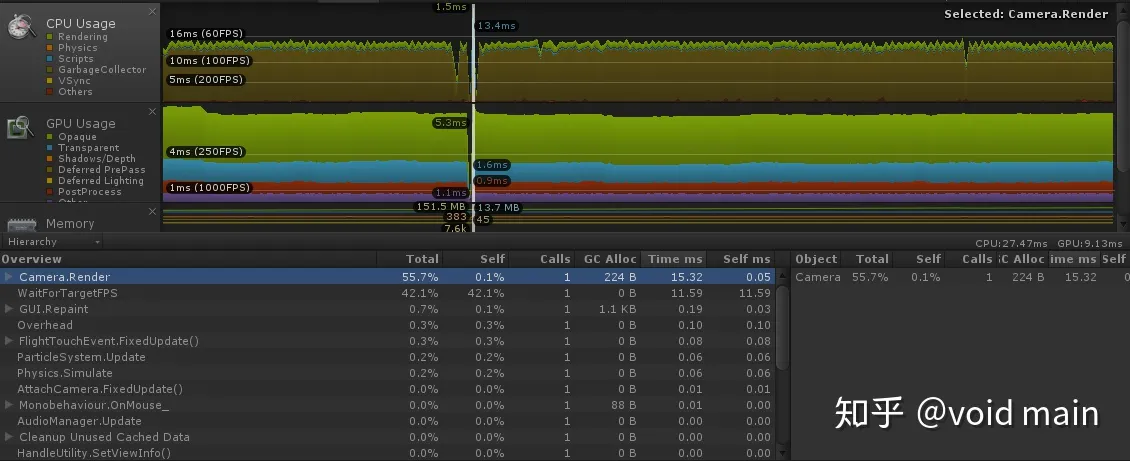
Task: Toggle the Opaque GPU category color box
Action: 50,137
